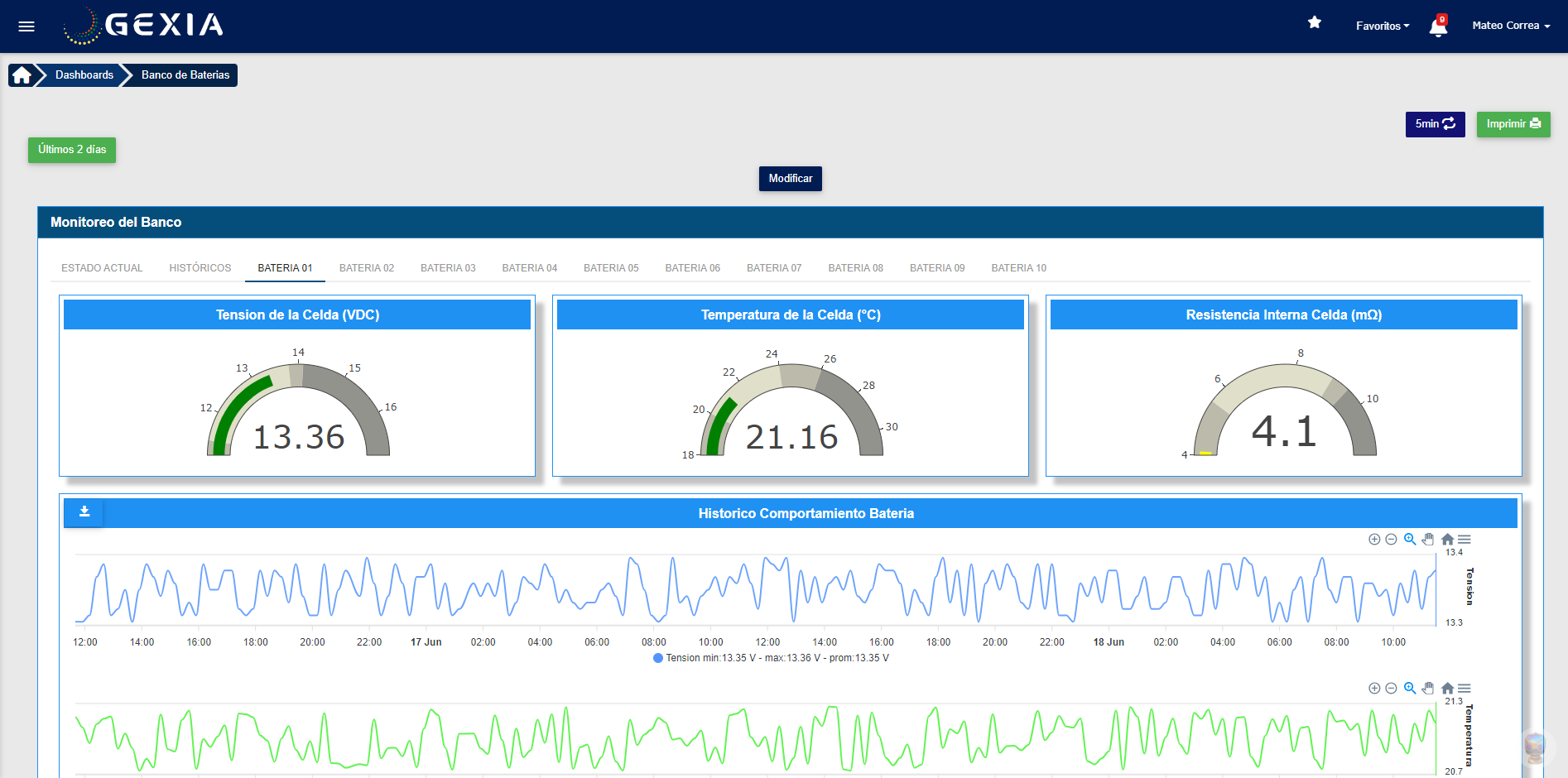Click the Modificar button
1568x778 pixels.
tap(790, 178)
